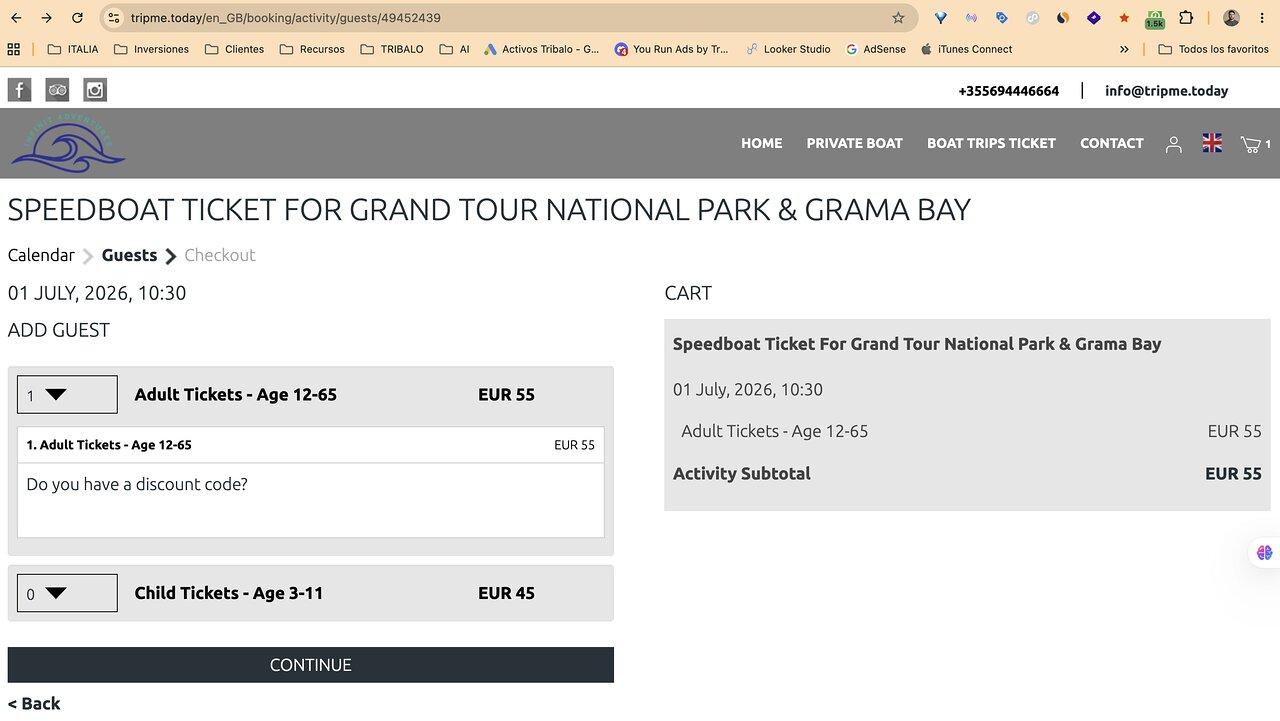Screen dimensions: 1280x721
Task: Open Child Tickets quantity dropdown
Action: (x=67, y=593)
